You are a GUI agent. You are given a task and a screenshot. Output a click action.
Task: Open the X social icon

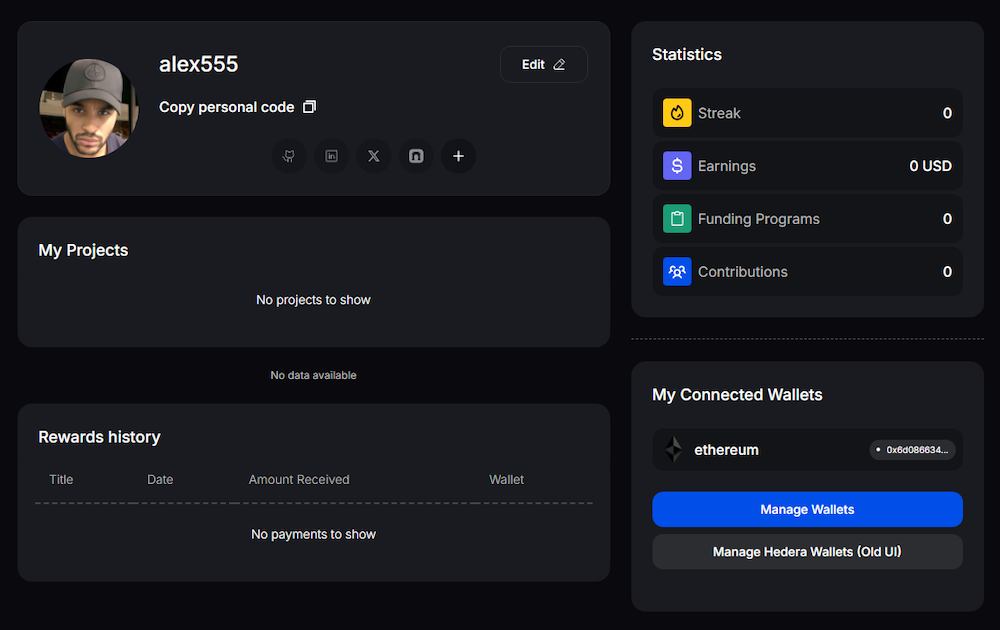(373, 156)
